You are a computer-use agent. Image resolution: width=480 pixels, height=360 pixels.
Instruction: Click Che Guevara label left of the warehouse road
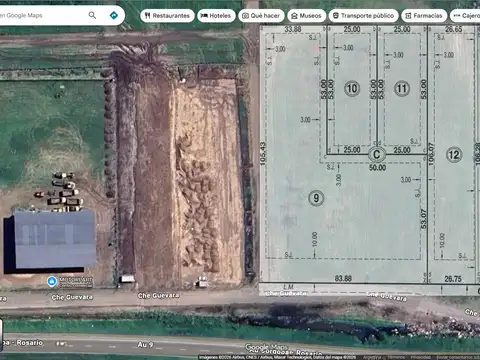tap(72, 297)
